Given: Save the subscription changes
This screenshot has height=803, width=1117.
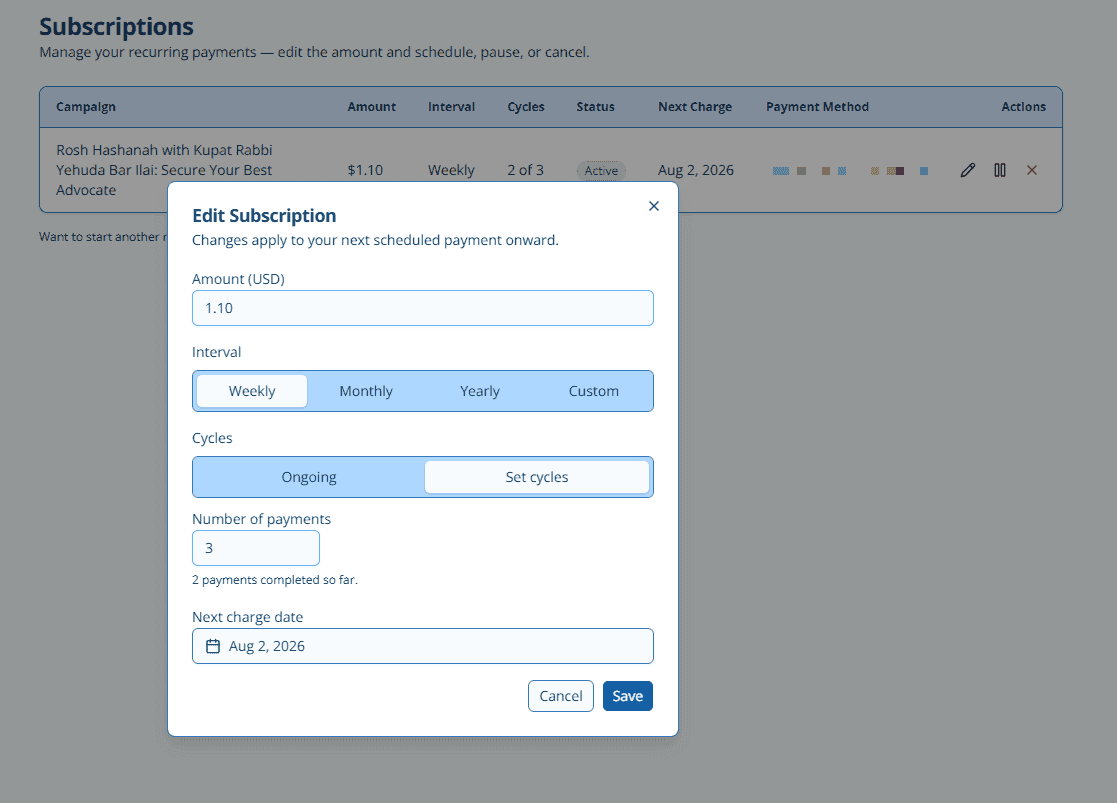Looking at the screenshot, I should pyautogui.click(x=628, y=696).
